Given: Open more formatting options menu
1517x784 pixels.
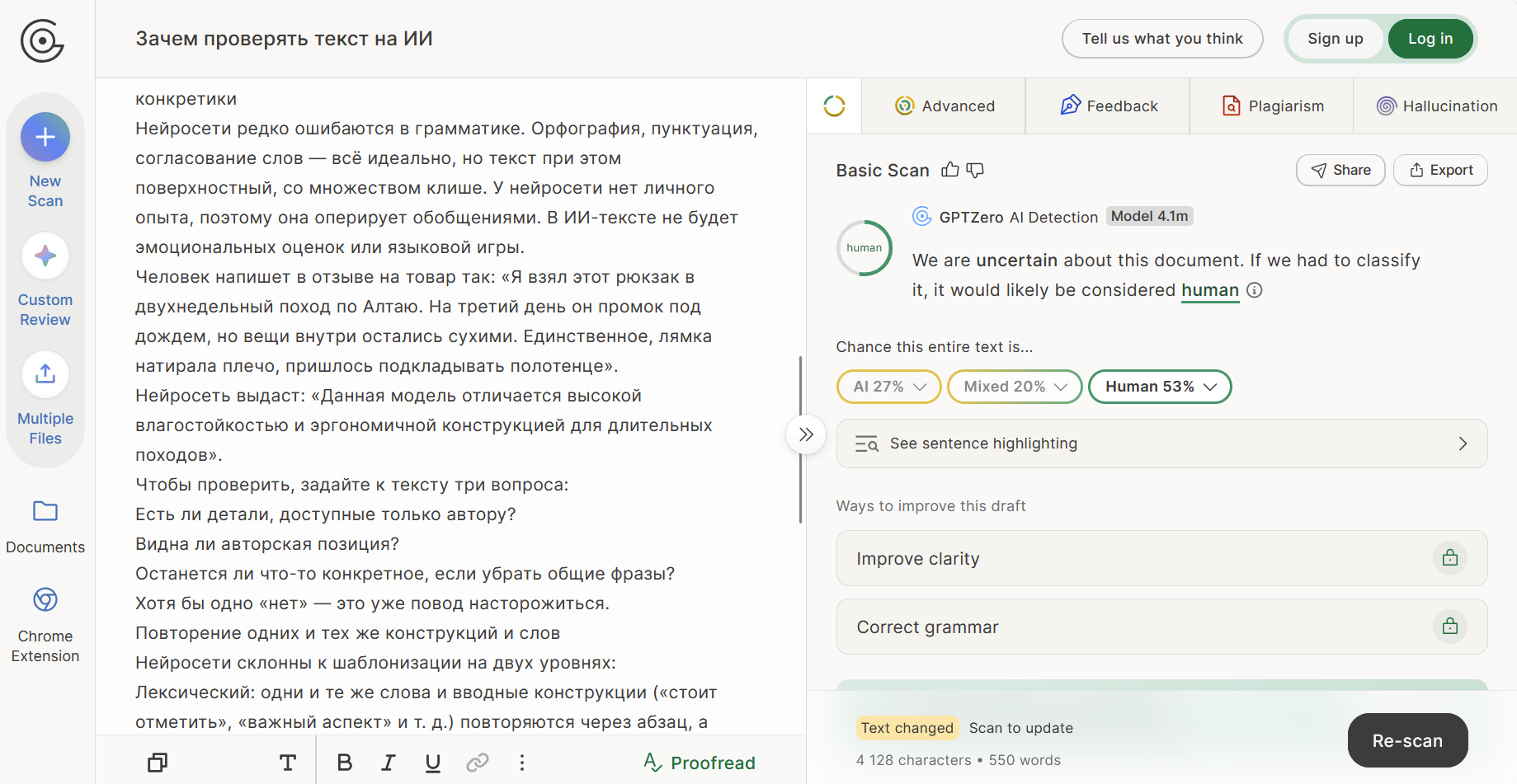Looking at the screenshot, I should pos(522,763).
